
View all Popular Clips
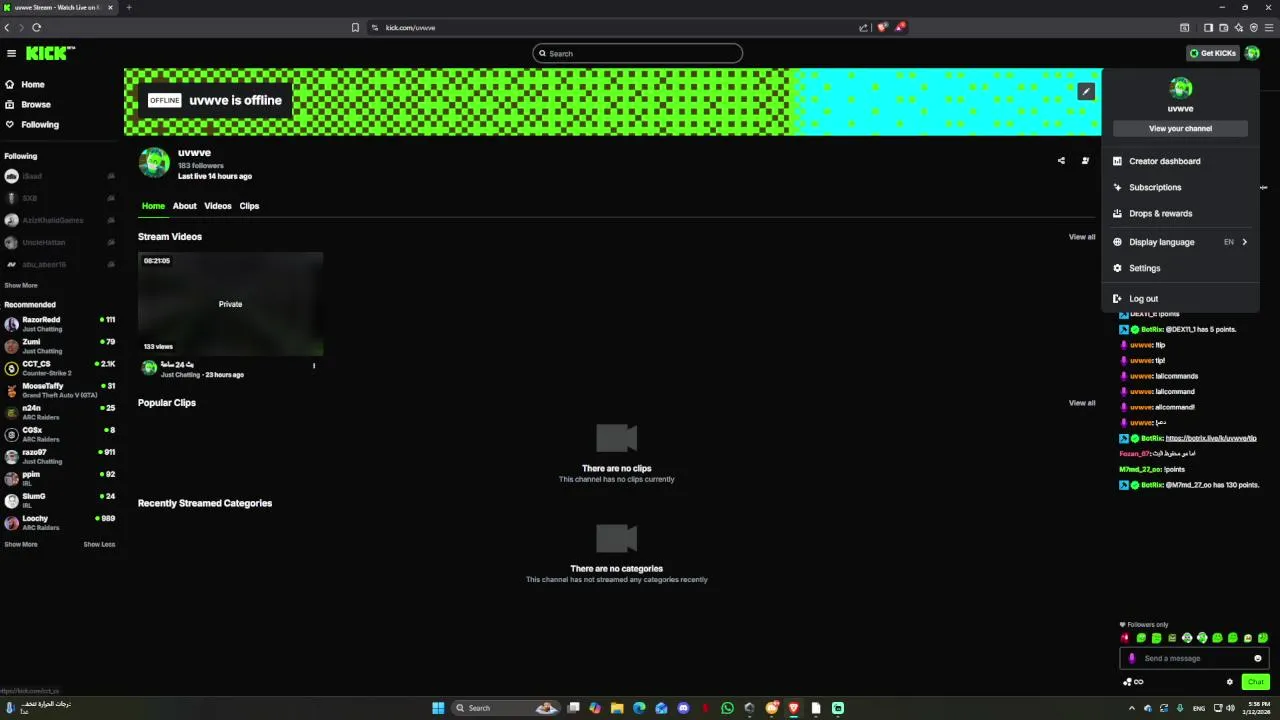(x=1082, y=403)
